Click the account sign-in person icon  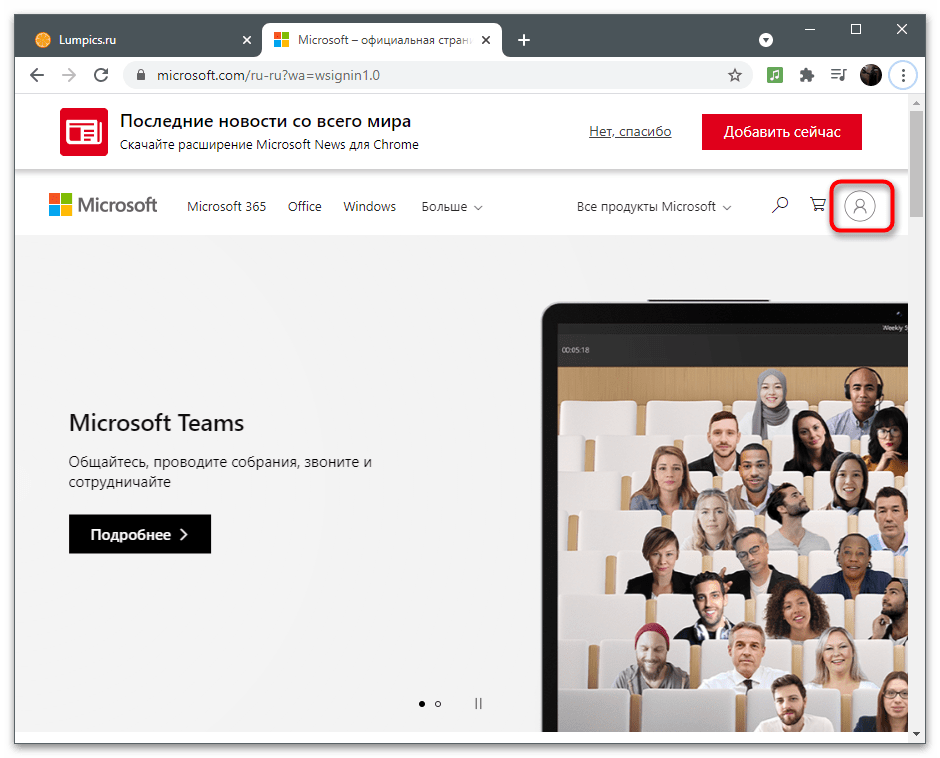[x=860, y=206]
